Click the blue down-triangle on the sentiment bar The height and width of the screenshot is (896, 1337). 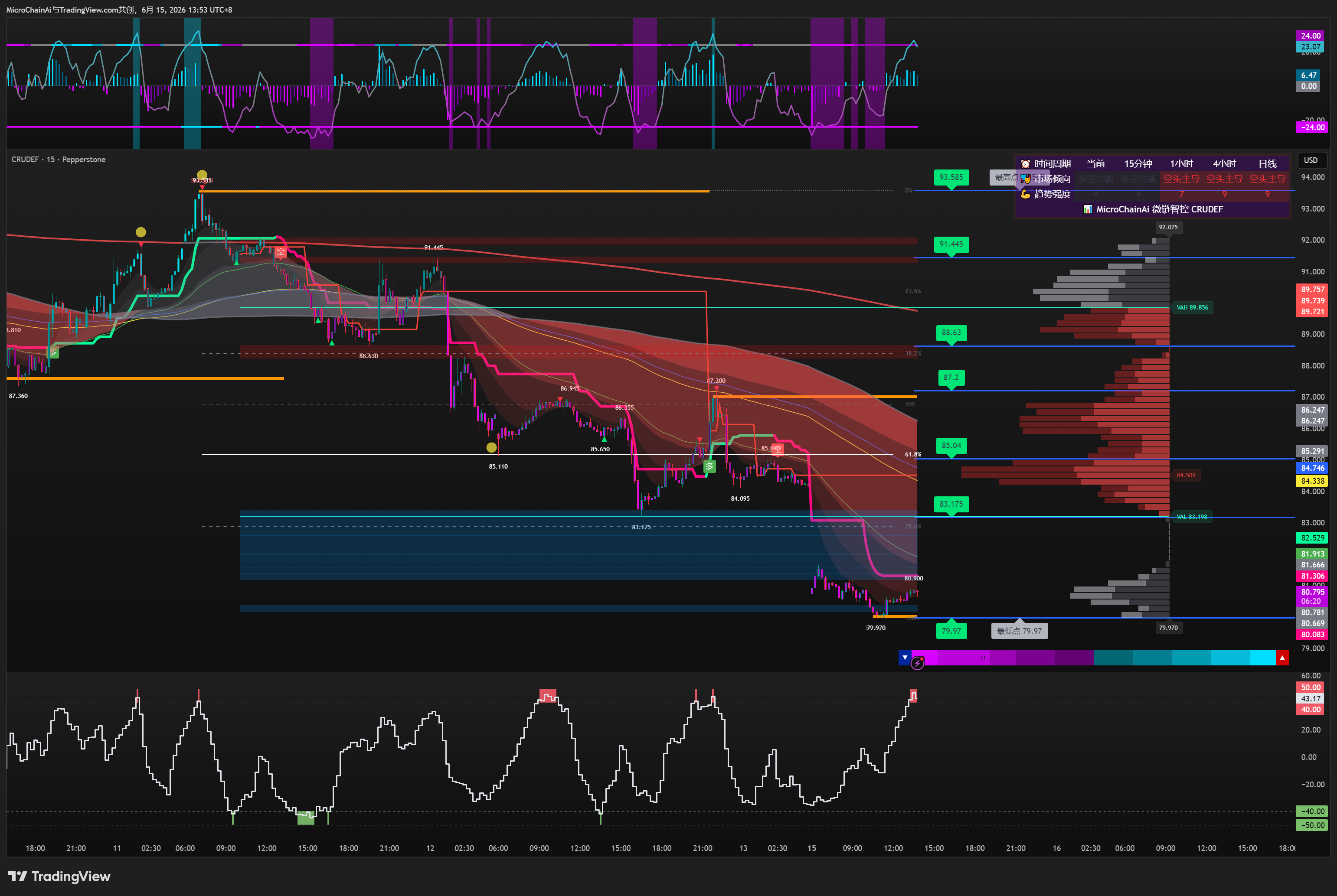904,658
